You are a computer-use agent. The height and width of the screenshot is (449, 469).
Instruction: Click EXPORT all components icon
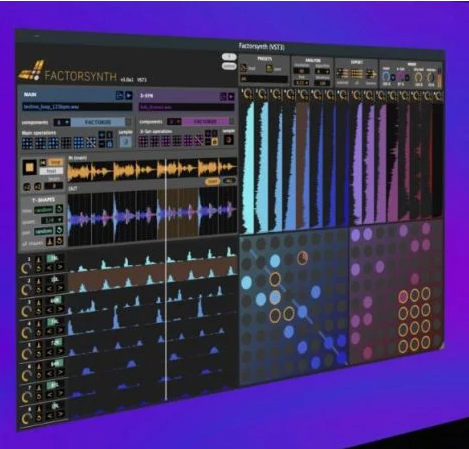click(x=356, y=73)
